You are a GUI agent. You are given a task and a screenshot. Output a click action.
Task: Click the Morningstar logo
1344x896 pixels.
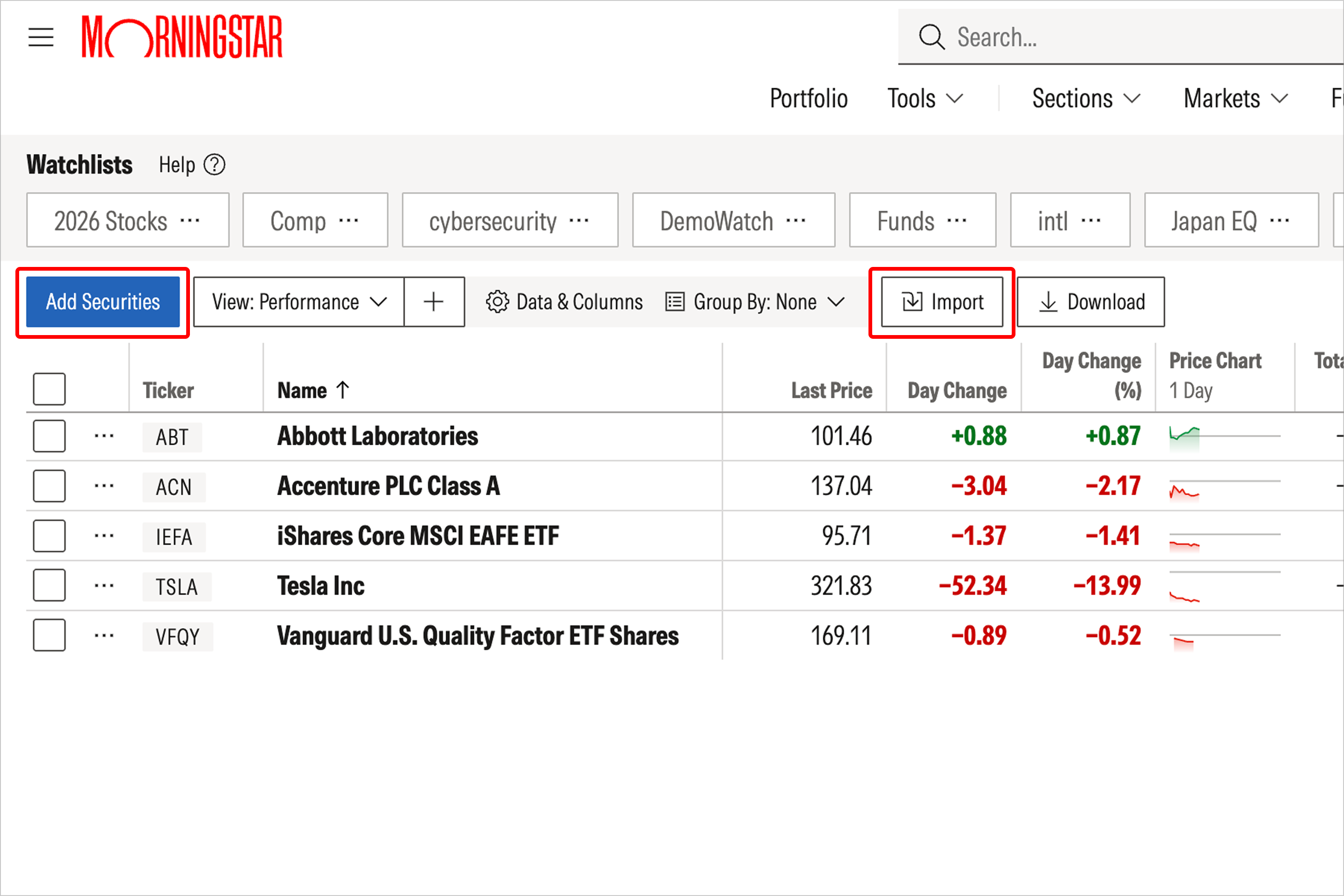pyautogui.click(x=182, y=37)
